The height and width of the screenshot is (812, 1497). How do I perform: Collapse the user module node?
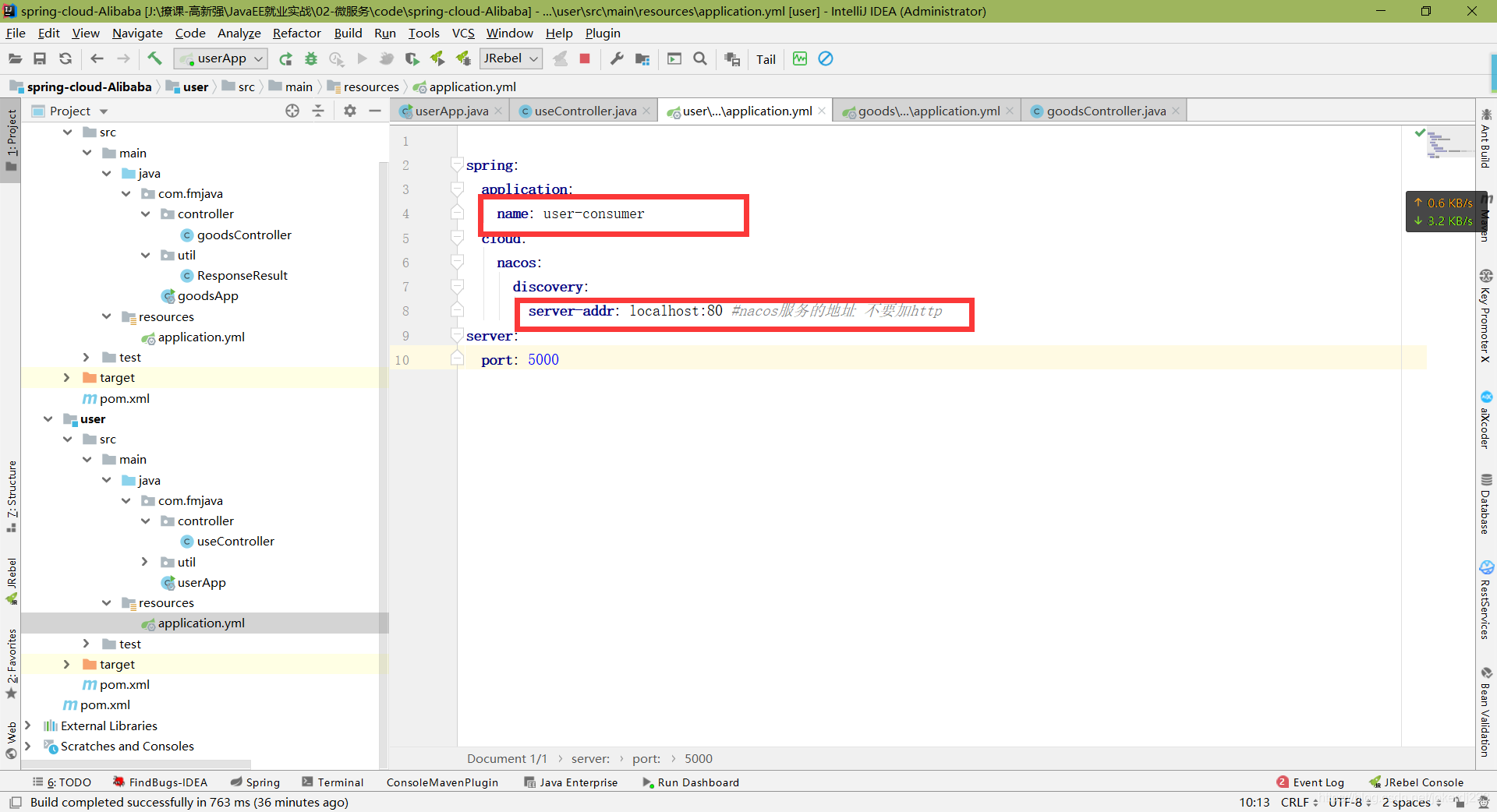[48, 418]
